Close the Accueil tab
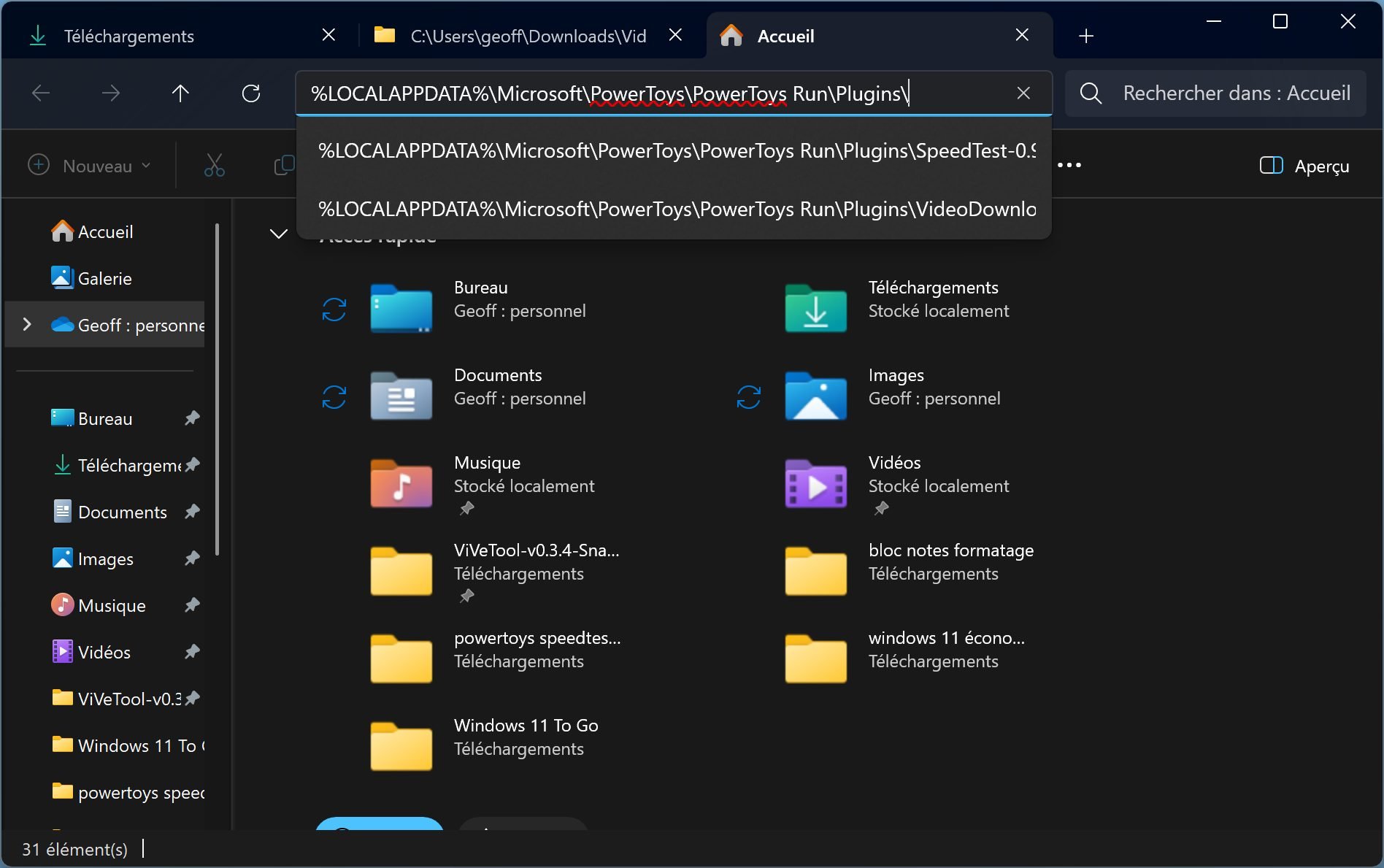Image resolution: width=1384 pixels, height=868 pixels. tap(1023, 35)
